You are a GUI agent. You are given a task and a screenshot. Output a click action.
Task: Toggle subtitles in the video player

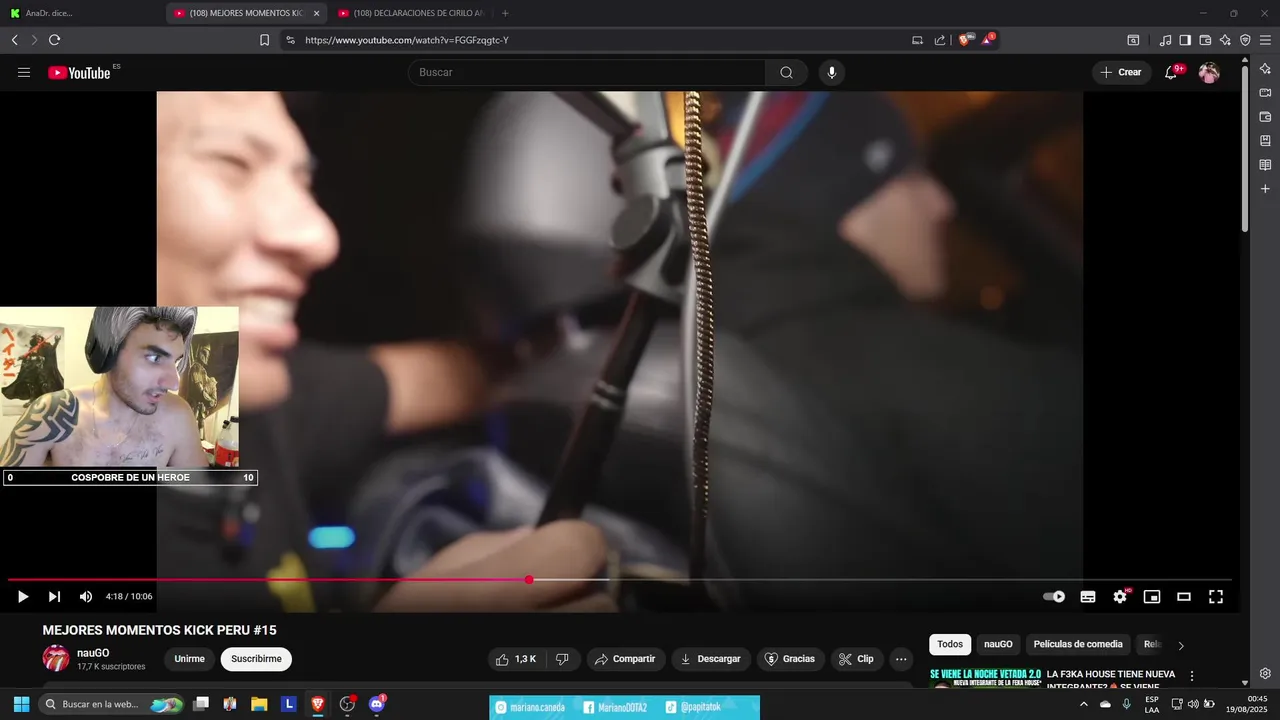[x=1088, y=596]
